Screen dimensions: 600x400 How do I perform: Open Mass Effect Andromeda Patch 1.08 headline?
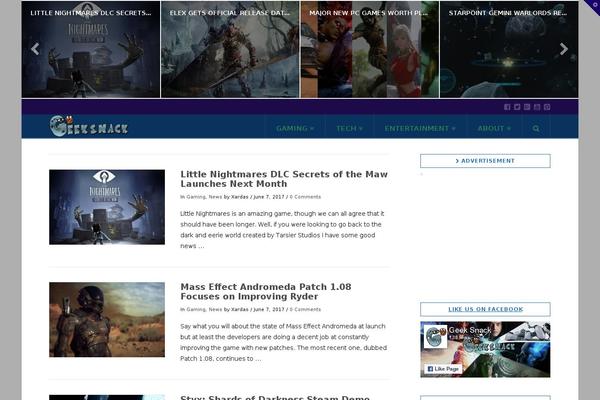pyautogui.click(x=266, y=292)
